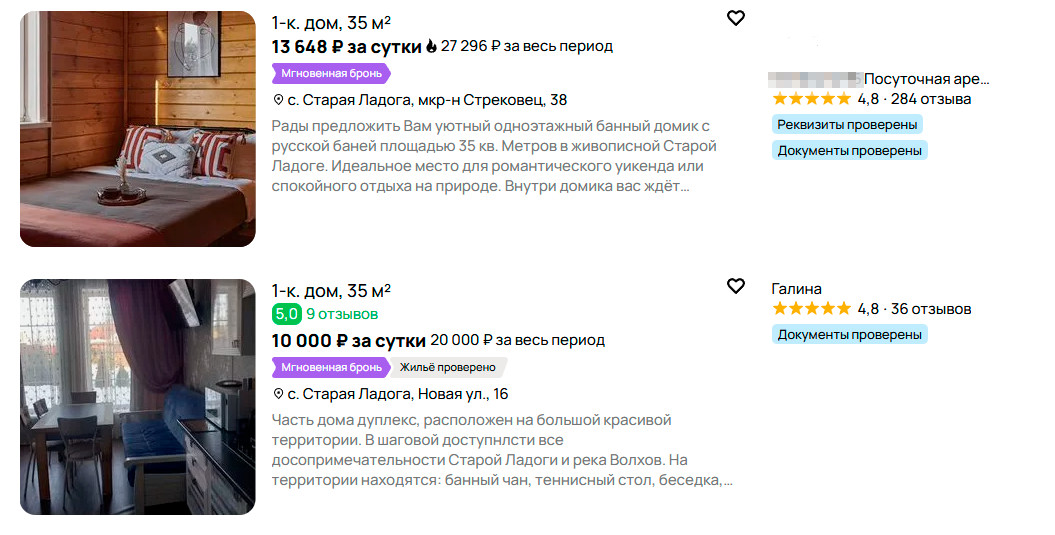The image size is (1055, 535).
Task: Click the Жильё проверено badge
Action: (x=447, y=367)
